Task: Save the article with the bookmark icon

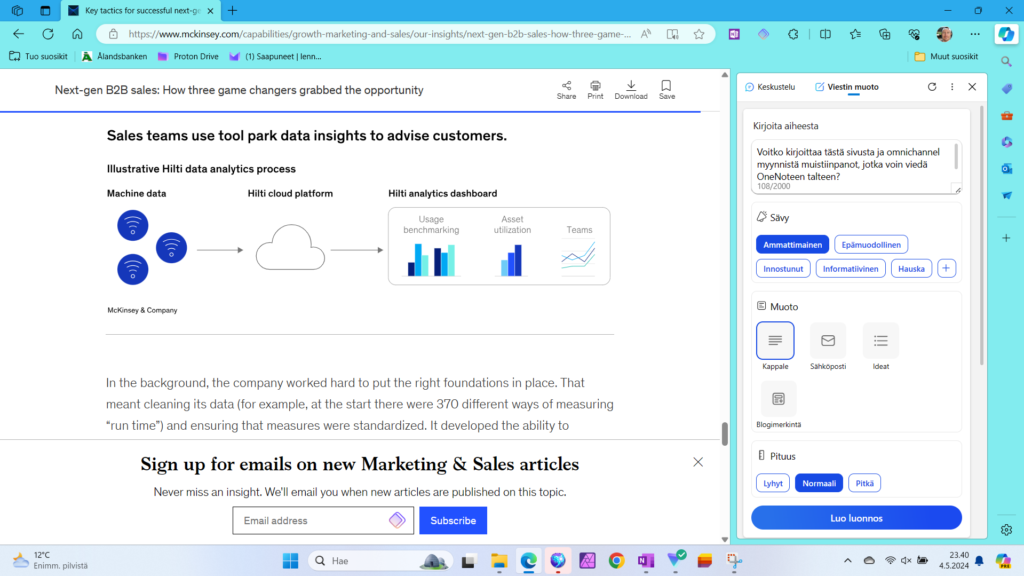Action: tap(667, 90)
